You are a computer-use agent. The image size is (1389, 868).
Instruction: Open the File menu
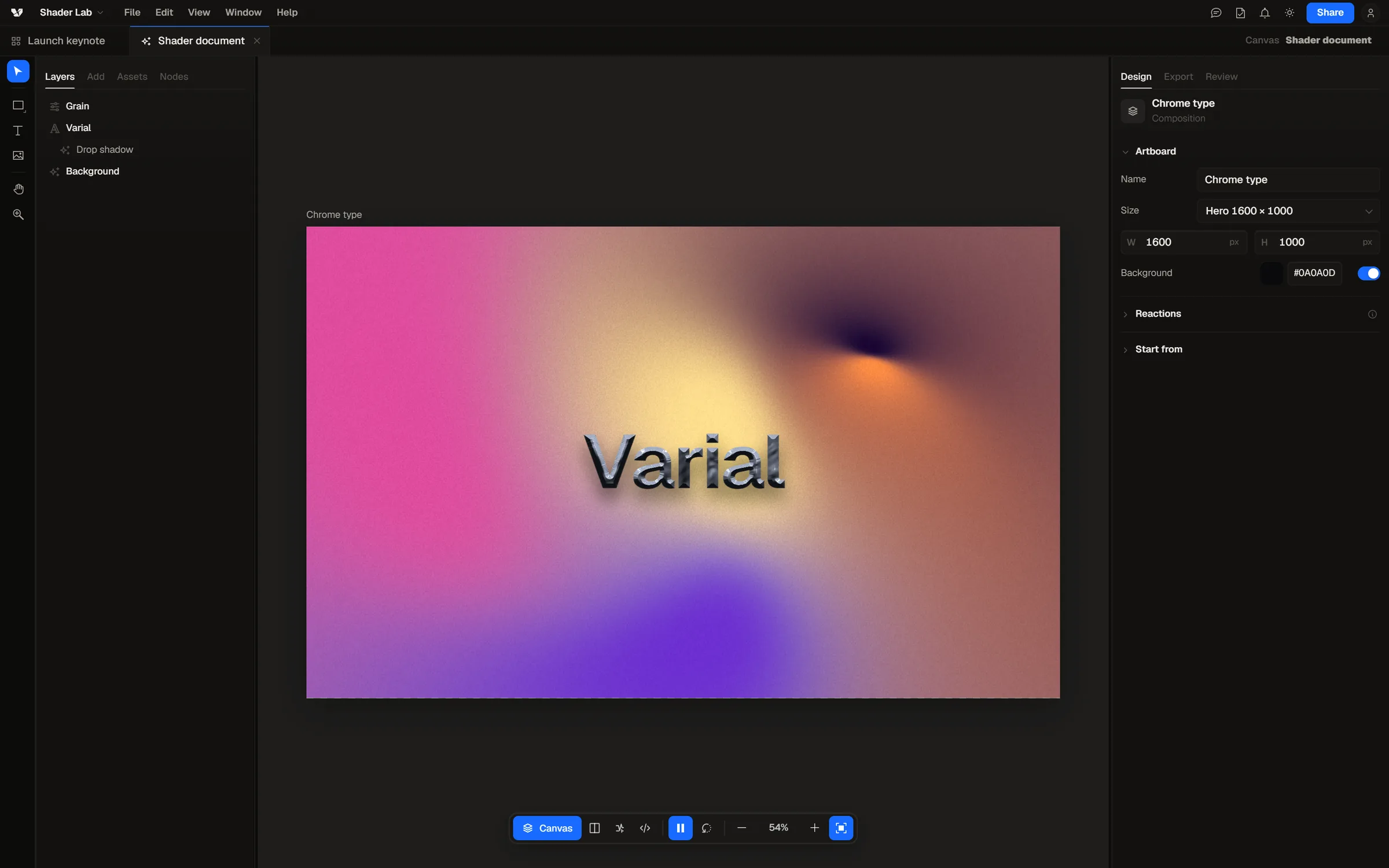click(132, 13)
